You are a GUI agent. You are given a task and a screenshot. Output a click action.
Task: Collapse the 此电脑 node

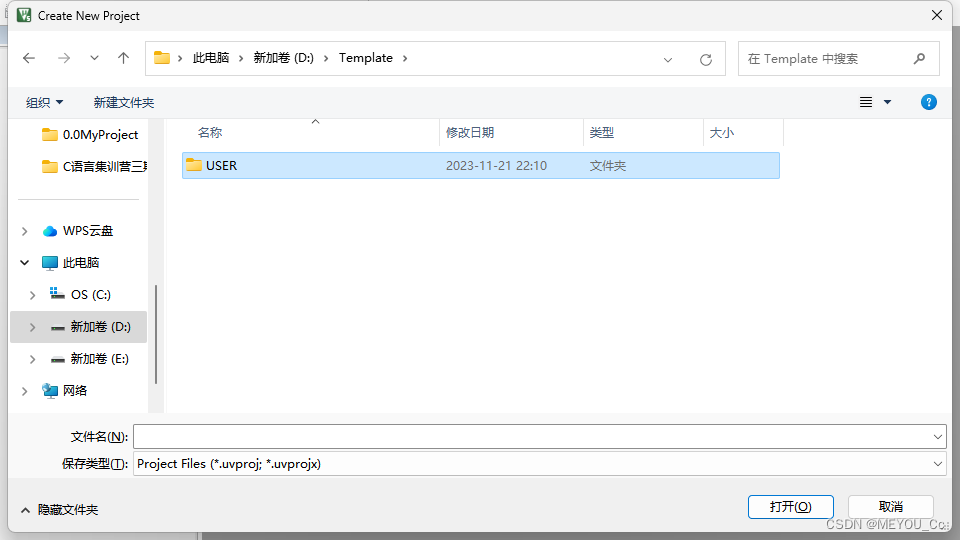point(24,263)
